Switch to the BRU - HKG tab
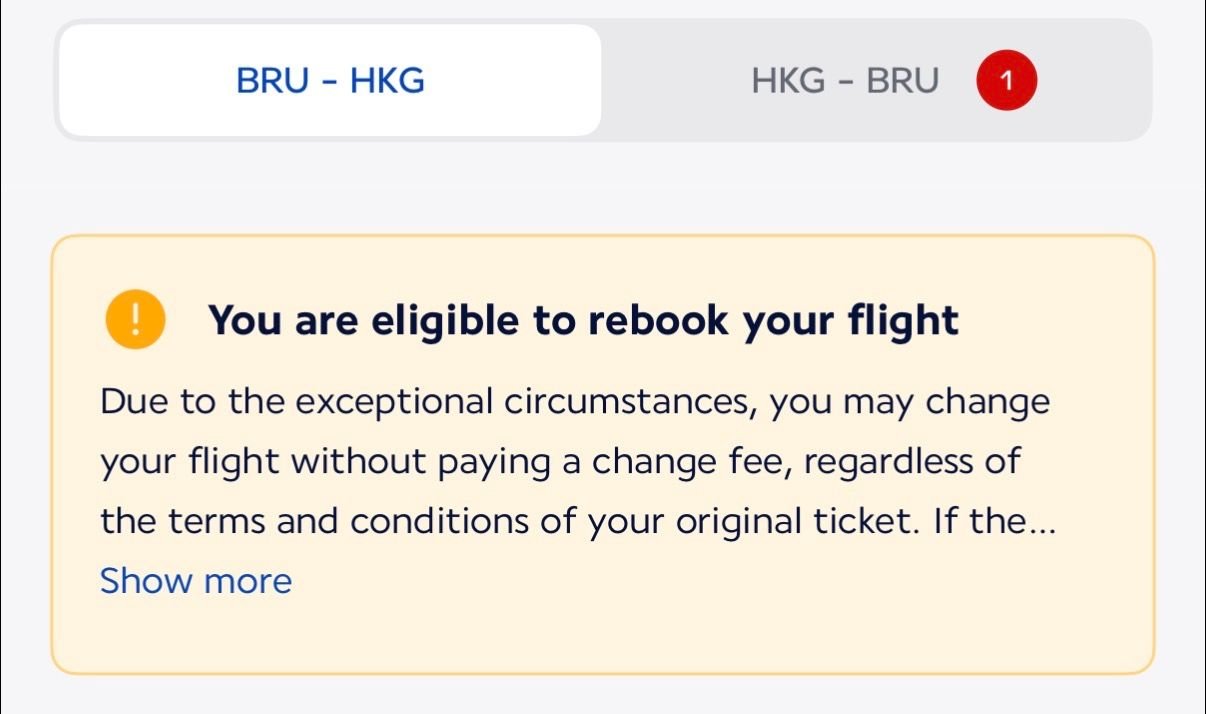This screenshot has width=1206, height=714. coord(330,81)
